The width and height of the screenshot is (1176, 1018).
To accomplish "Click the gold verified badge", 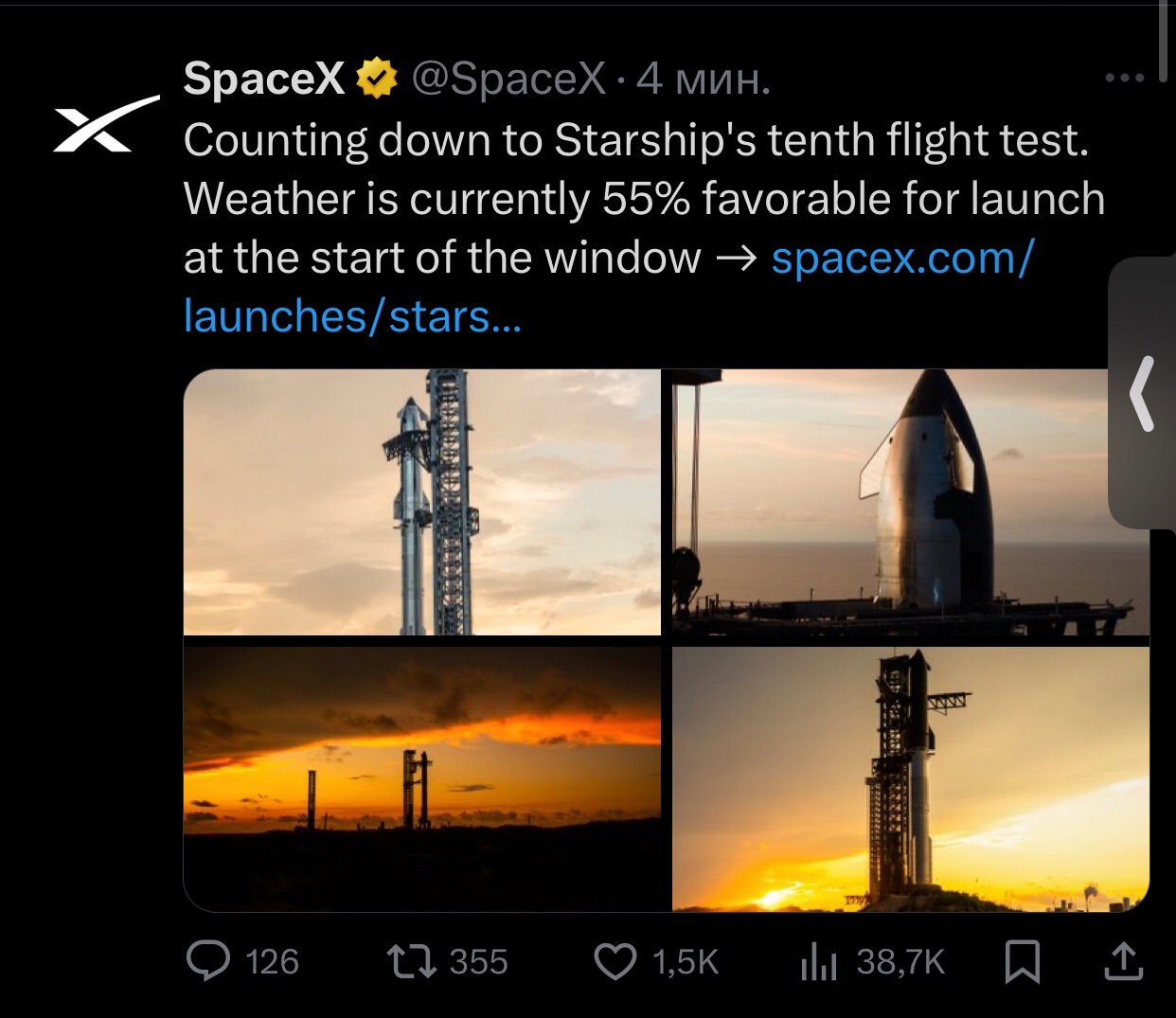I will coord(377,79).
